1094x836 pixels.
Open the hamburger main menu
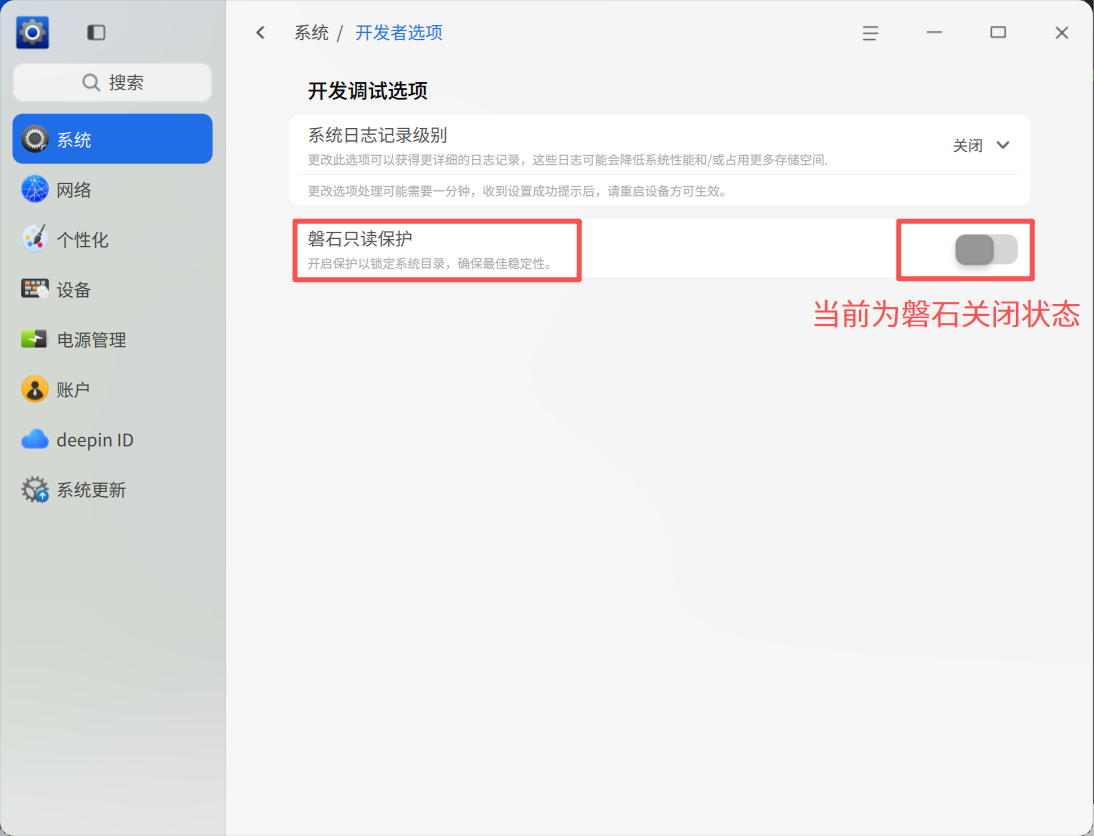click(870, 33)
